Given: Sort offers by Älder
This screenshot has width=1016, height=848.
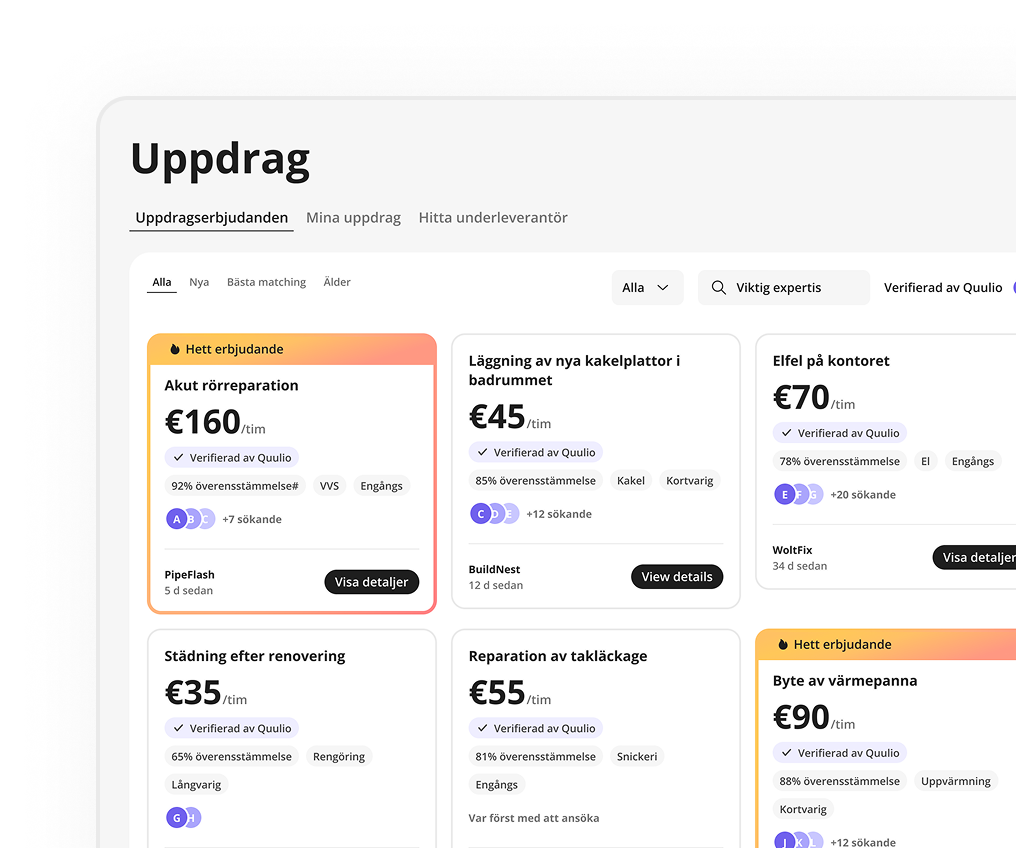Looking at the screenshot, I should pos(337,282).
